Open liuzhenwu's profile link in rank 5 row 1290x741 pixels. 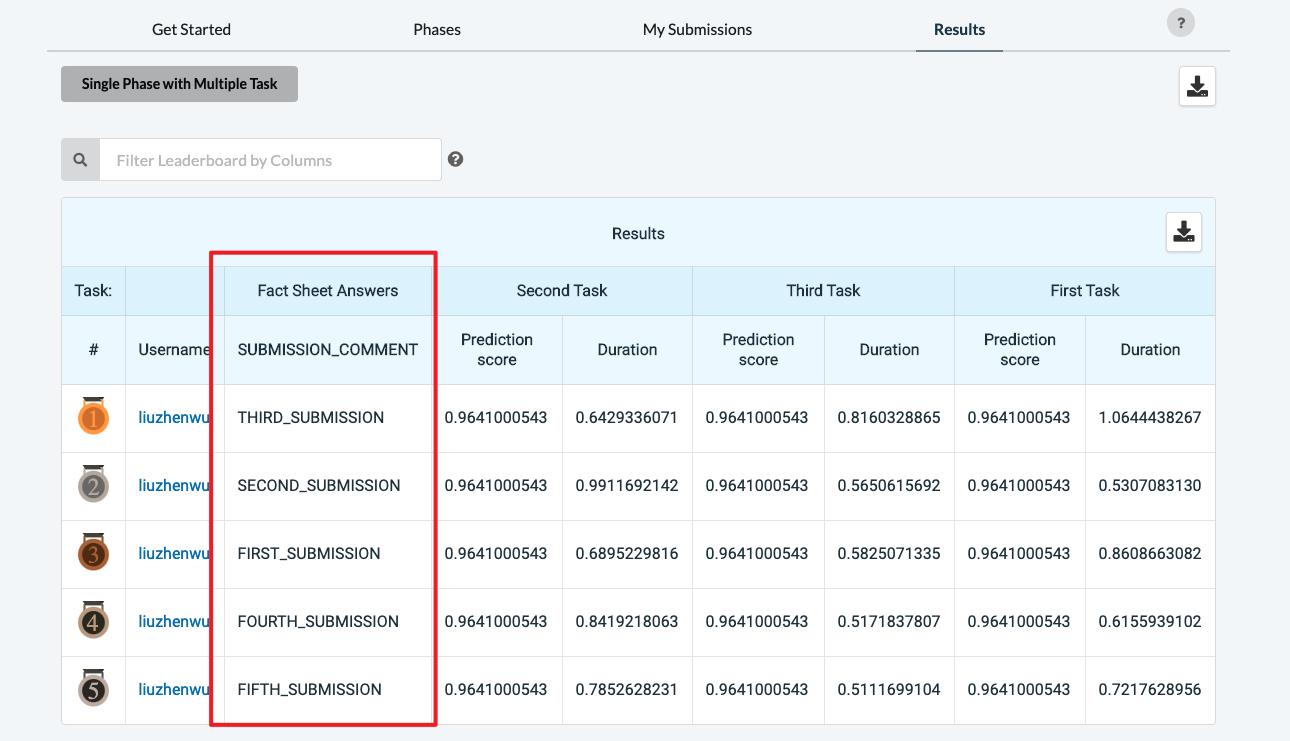(174, 689)
